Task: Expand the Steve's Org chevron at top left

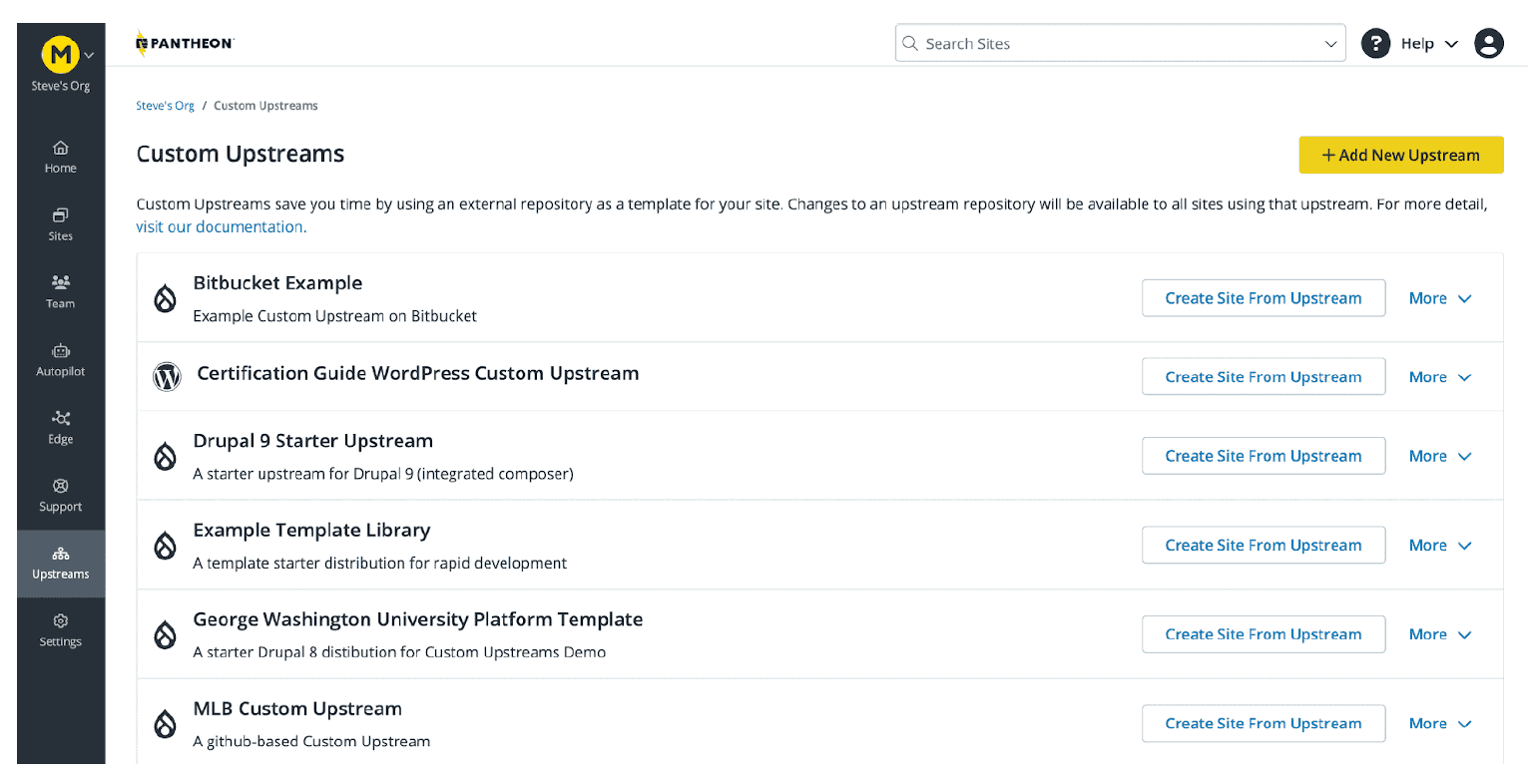Action: pos(88,55)
